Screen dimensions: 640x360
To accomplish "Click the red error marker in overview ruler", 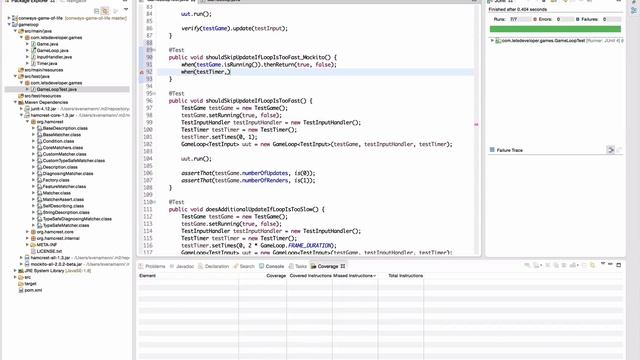I will coord(476,124).
